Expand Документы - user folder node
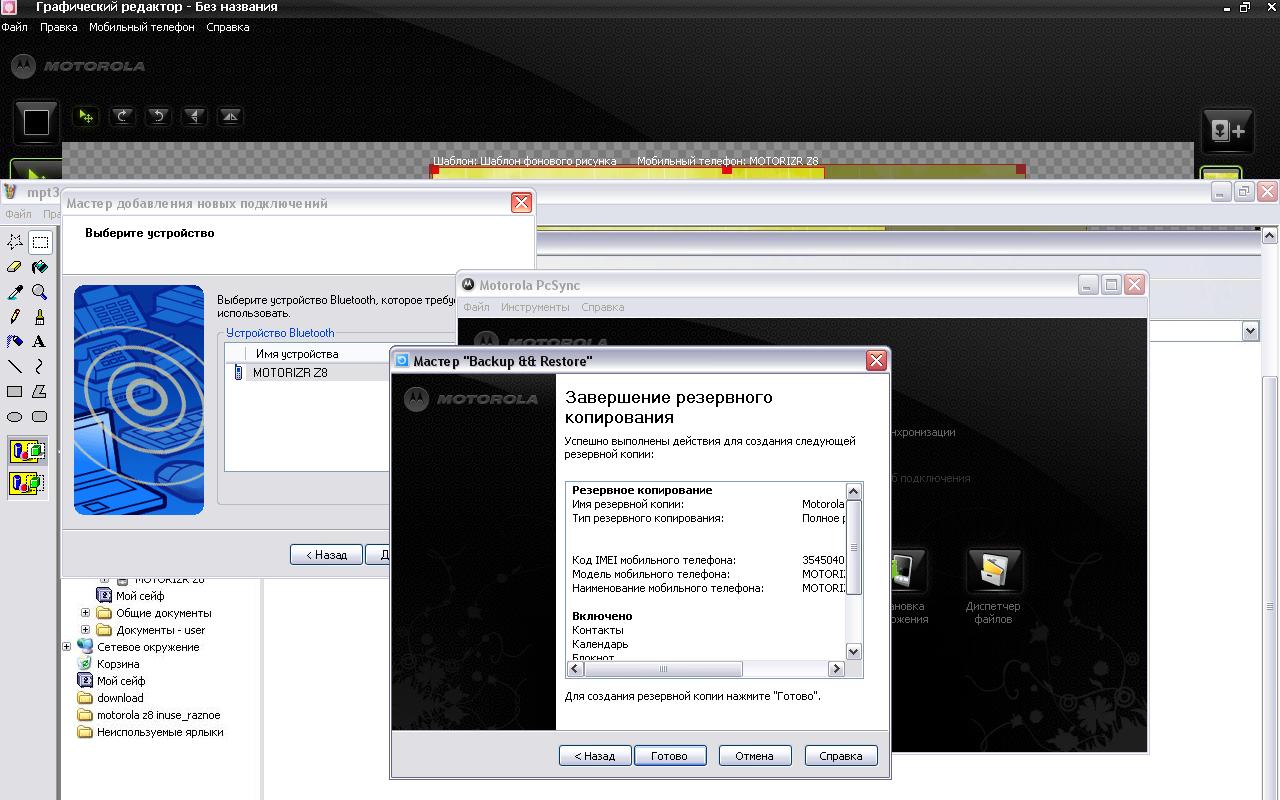This screenshot has width=1280, height=800. point(86,630)
